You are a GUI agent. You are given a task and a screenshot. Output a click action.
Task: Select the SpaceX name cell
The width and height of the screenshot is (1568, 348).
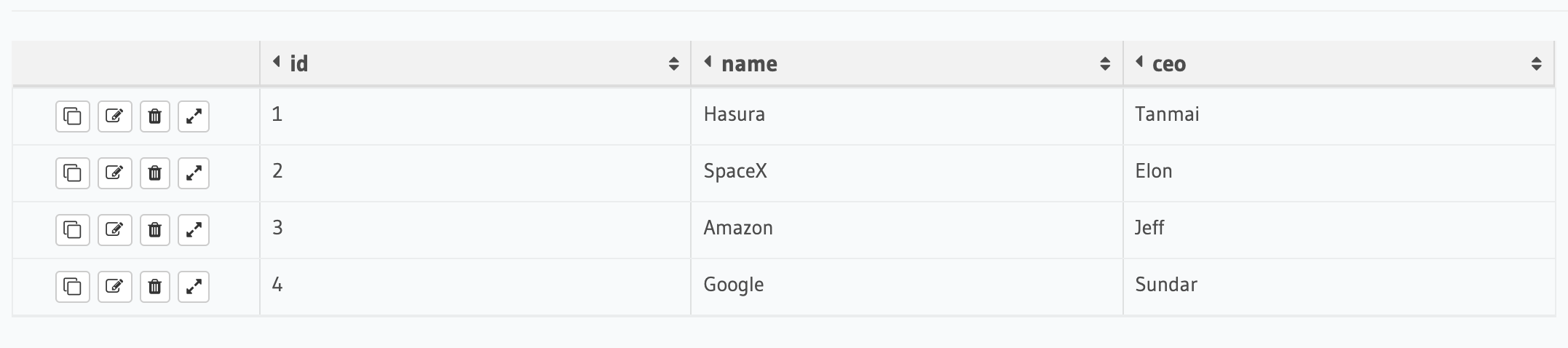tap(907, 173)
